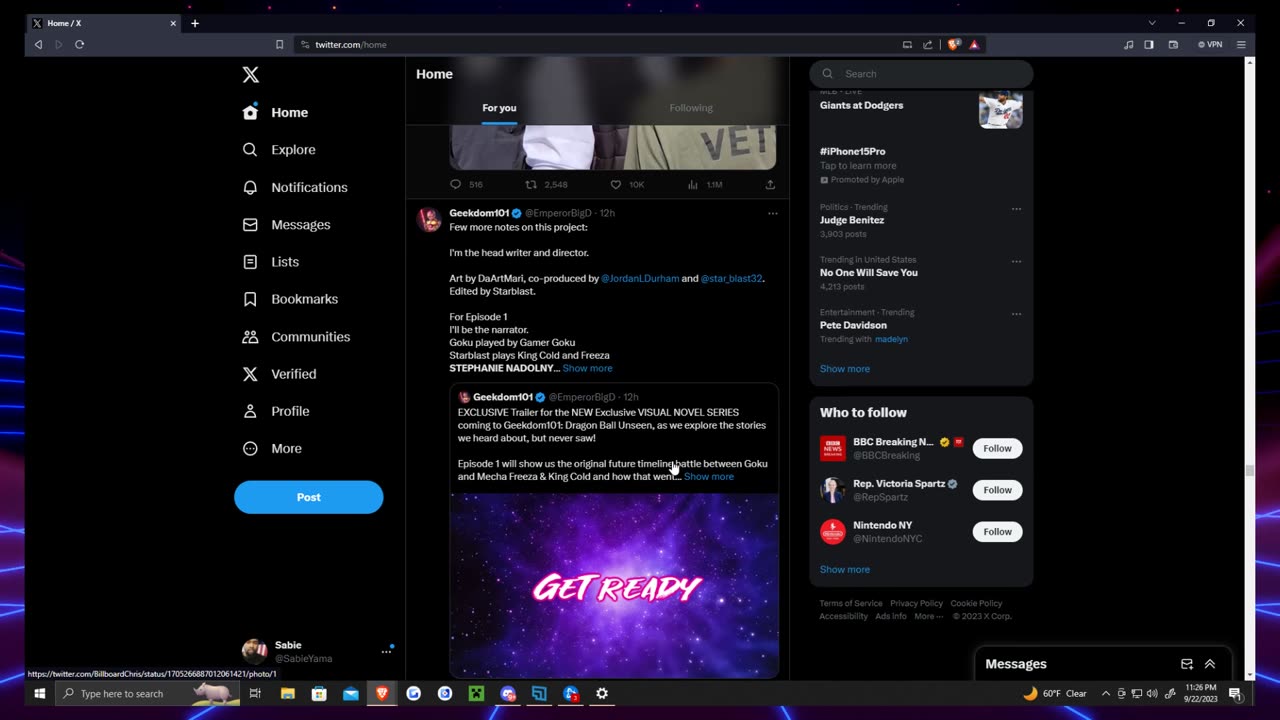Open Sabie account options menu
Image resolution: width=1280 pixels, height=720 pixels.
(386, 652)
